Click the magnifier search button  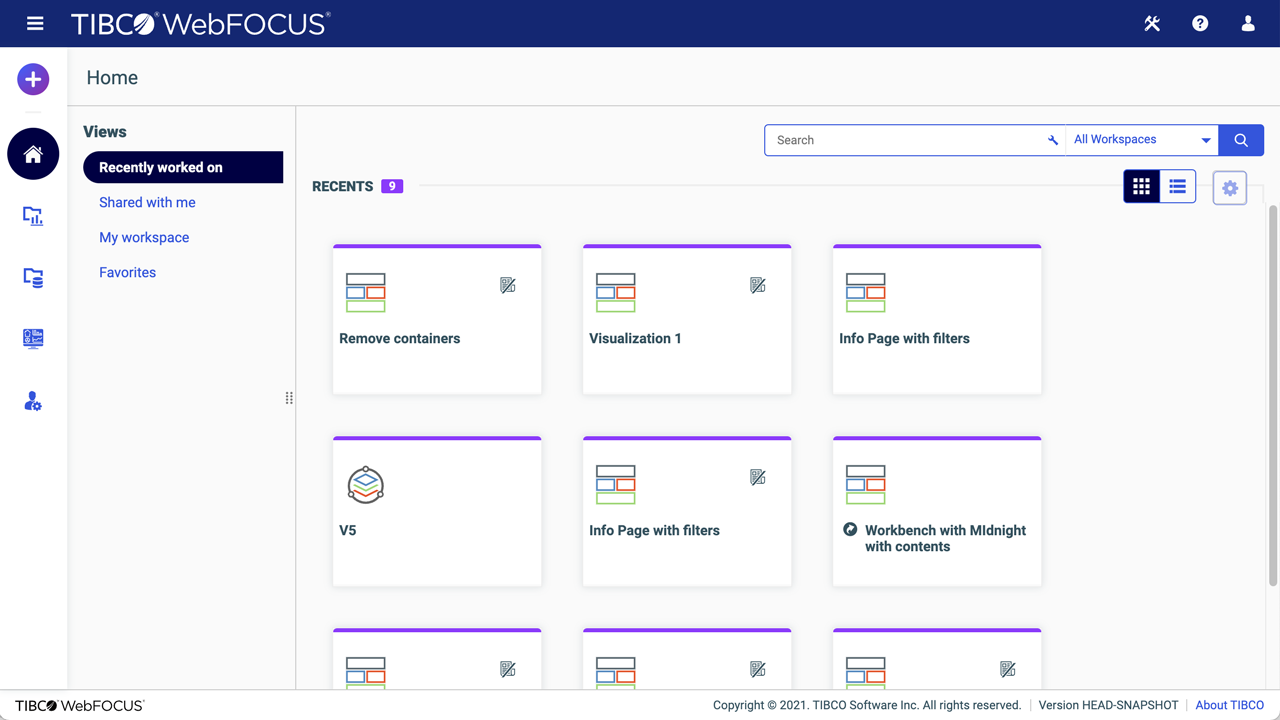coord(1241,140)
